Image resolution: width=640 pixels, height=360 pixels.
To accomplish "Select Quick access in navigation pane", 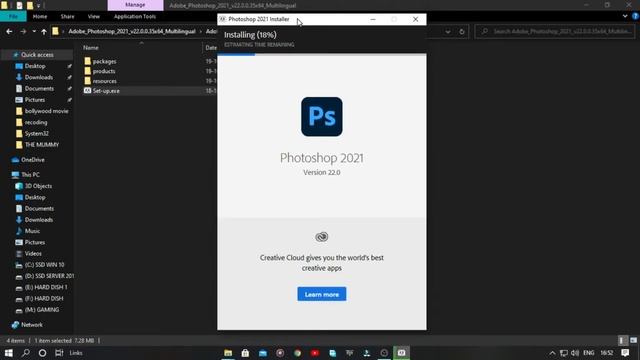I will point(37,55).
